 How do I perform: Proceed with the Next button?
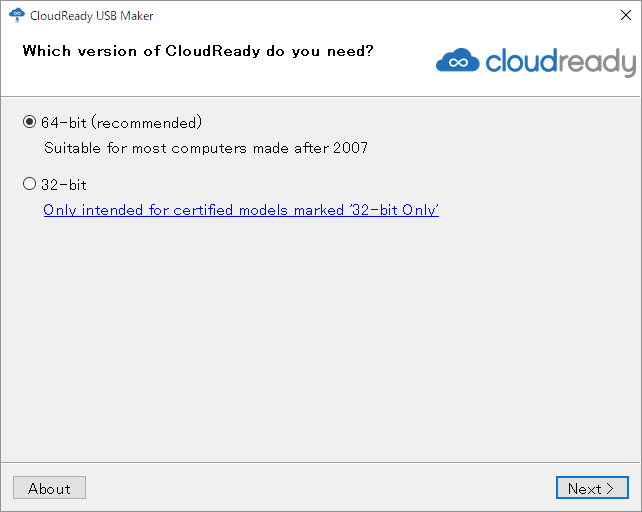tap(592, 487)
